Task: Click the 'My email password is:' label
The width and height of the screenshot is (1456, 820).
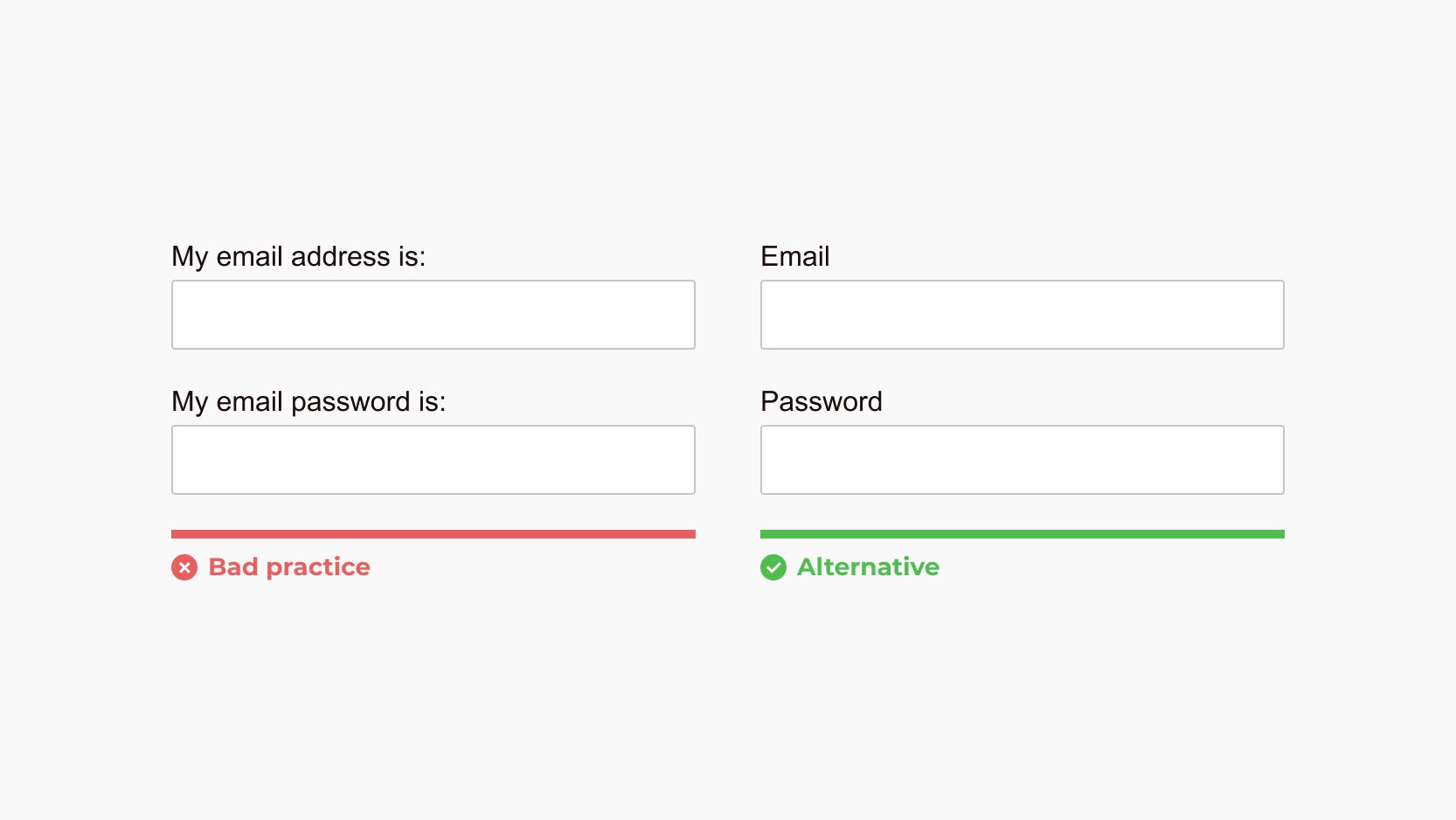Action: (309, 401)
